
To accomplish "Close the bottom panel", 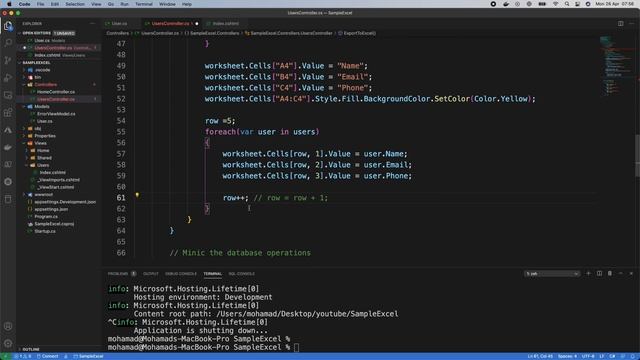I will (631, 273).
